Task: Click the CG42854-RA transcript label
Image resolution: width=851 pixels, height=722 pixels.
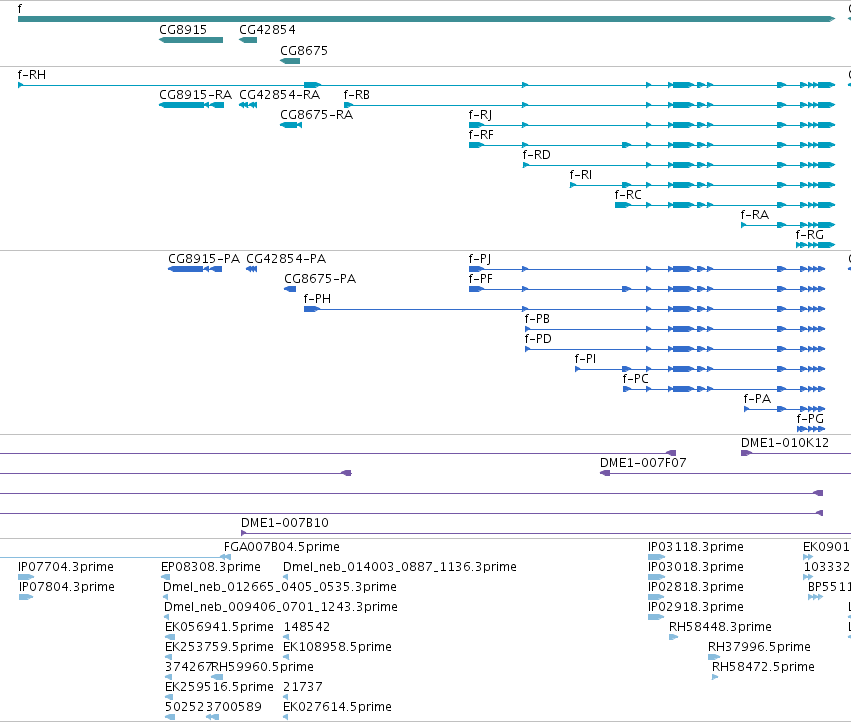Action: tap(280, 95)
